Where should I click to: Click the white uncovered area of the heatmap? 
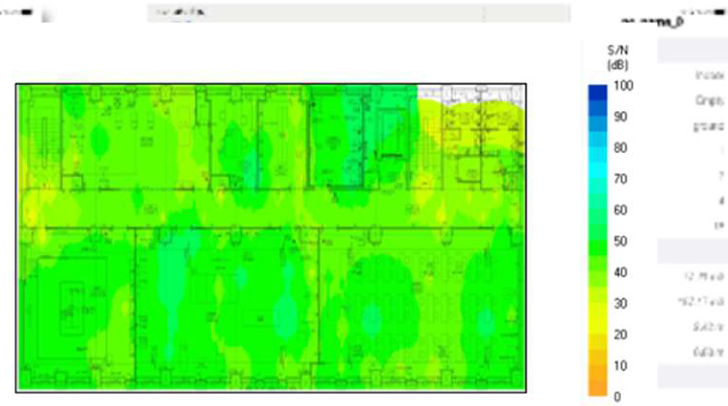point(470,92)
